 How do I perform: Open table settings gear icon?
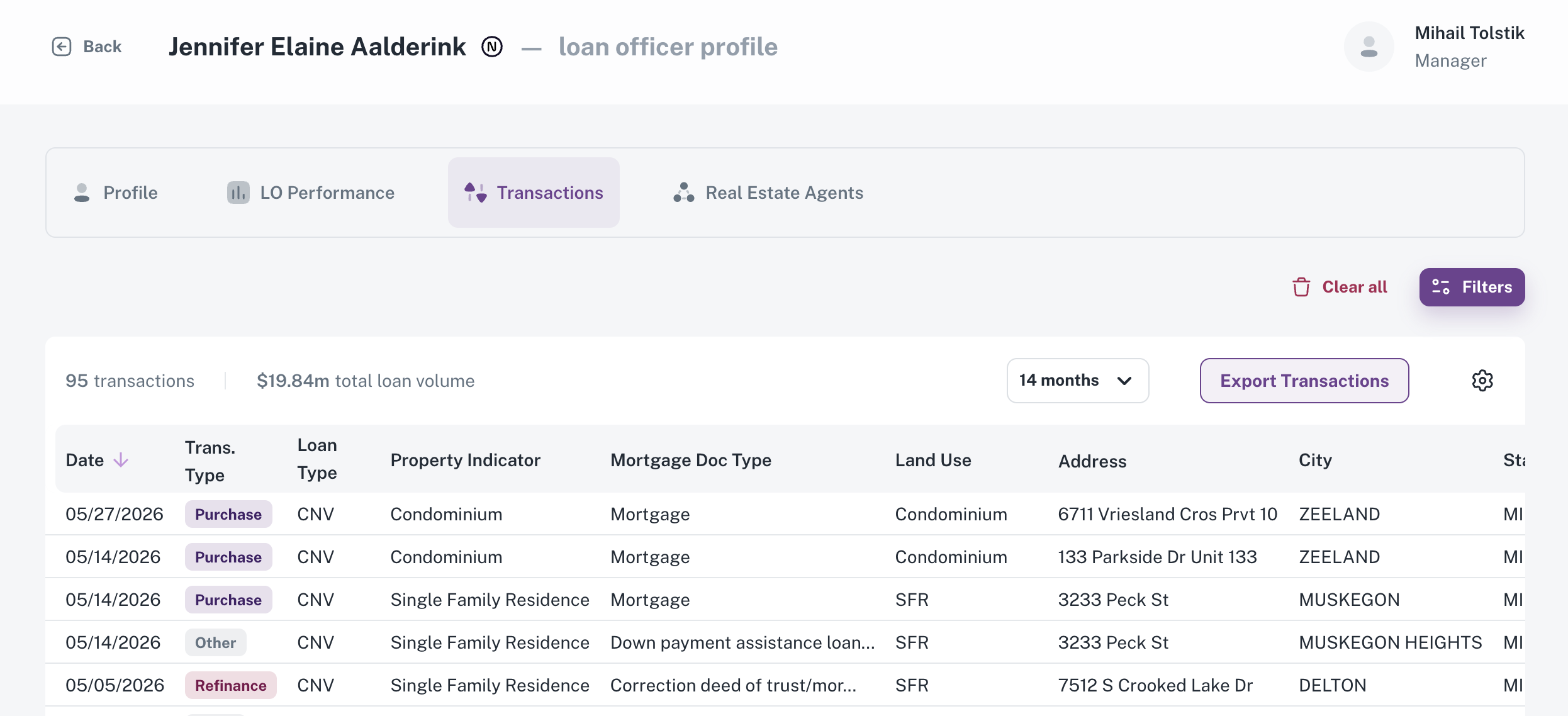click(1482, 381)
